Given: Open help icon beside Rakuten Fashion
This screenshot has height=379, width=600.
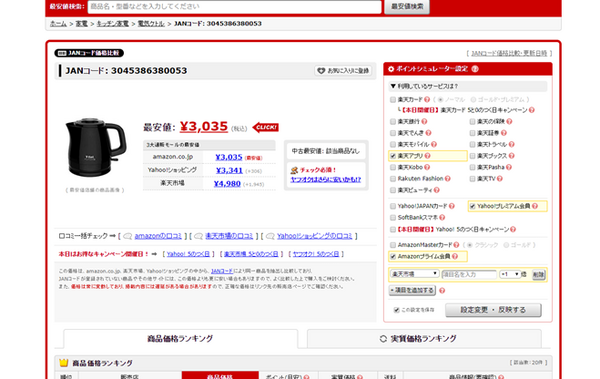Looking at the screenshot, I should click(447, 179).
